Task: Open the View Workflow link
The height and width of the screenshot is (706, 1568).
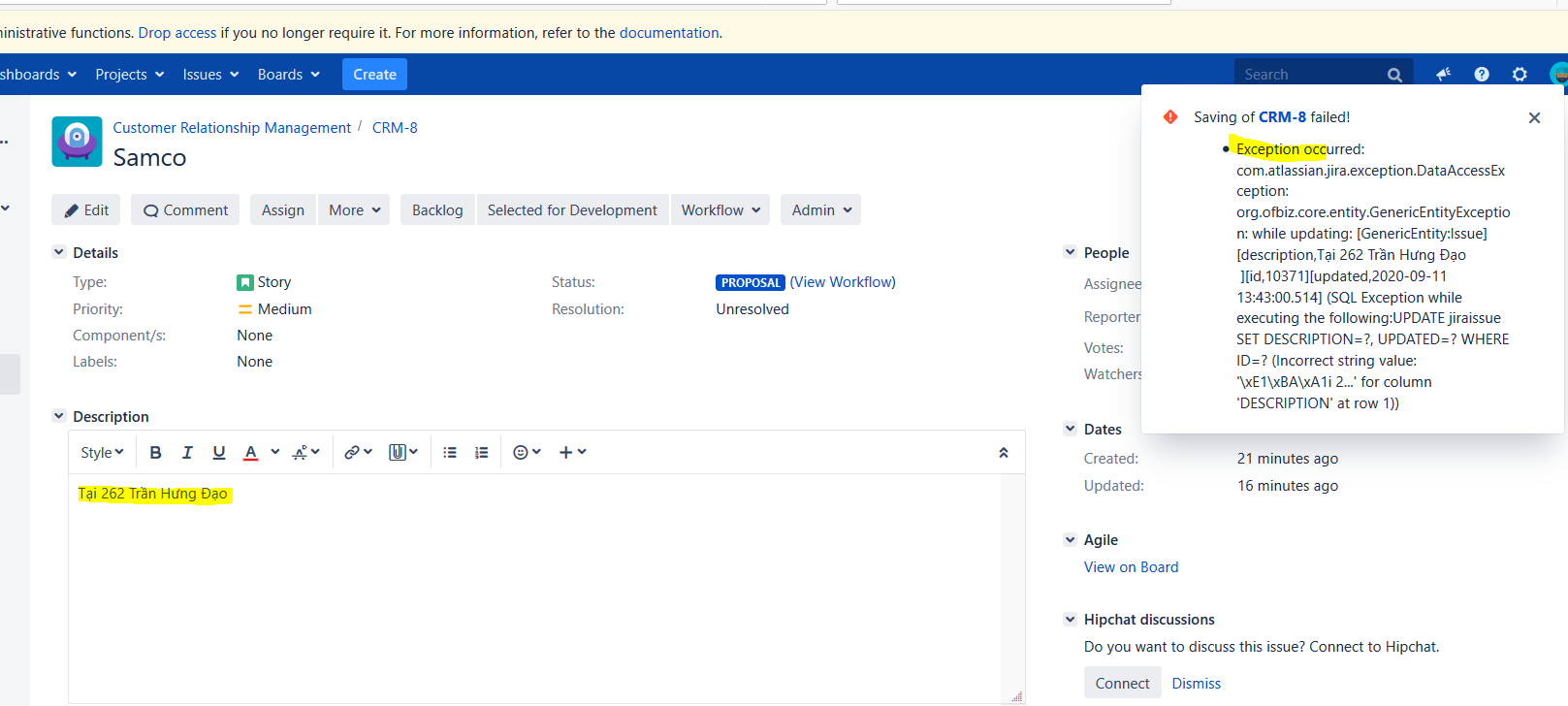Action: (843, 282)
